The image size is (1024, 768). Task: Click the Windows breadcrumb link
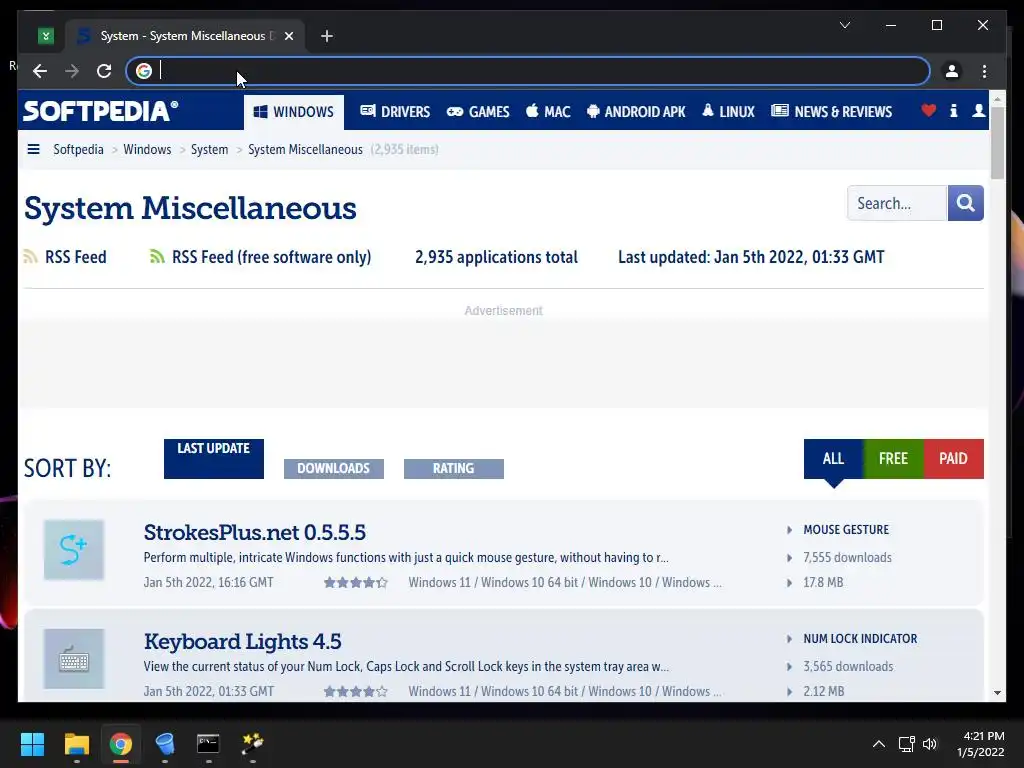[x=147, y=150]
